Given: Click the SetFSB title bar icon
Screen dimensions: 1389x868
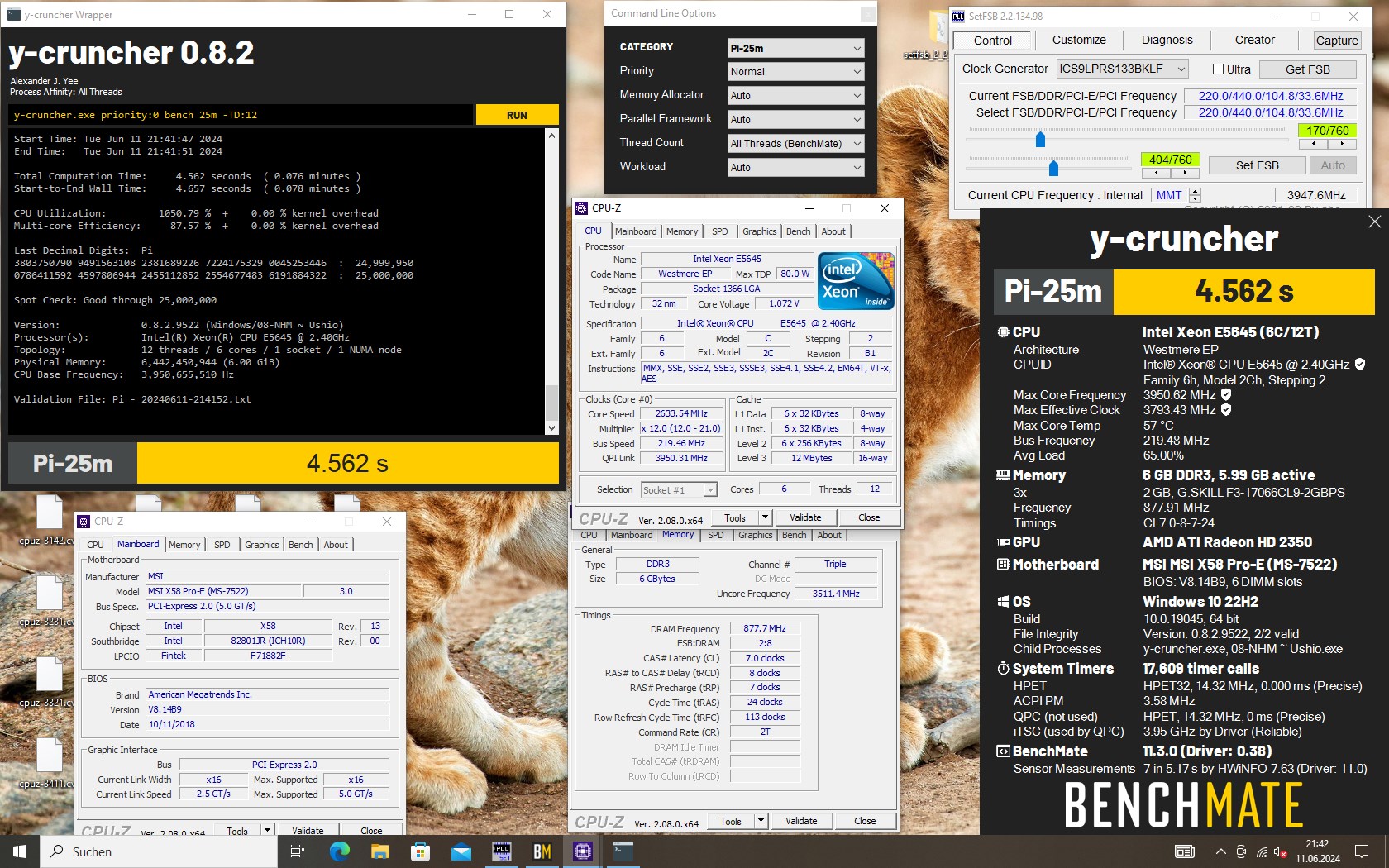Looking at the screenshot, I should pos(958,16).
